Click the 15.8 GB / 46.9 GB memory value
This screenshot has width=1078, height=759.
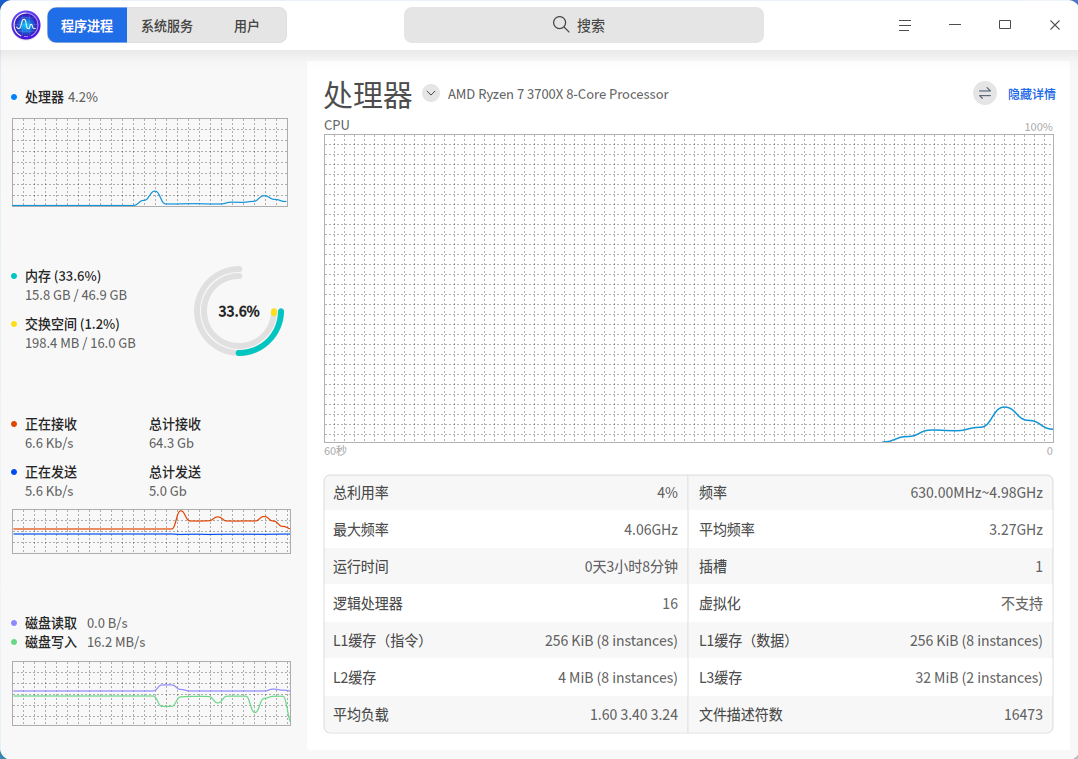(76, 295)
